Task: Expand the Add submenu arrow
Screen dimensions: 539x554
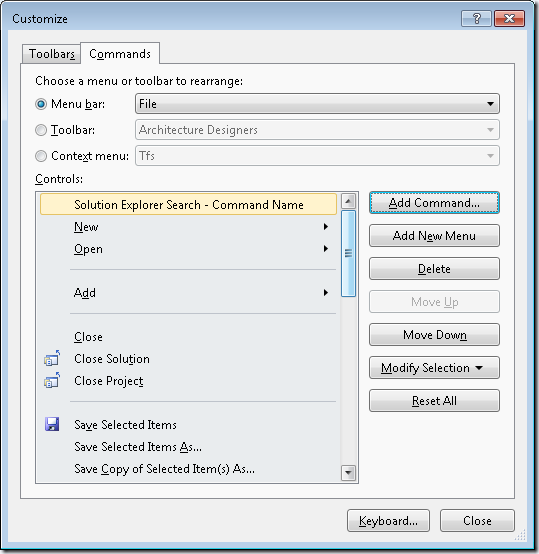Action: pos(326,293)
